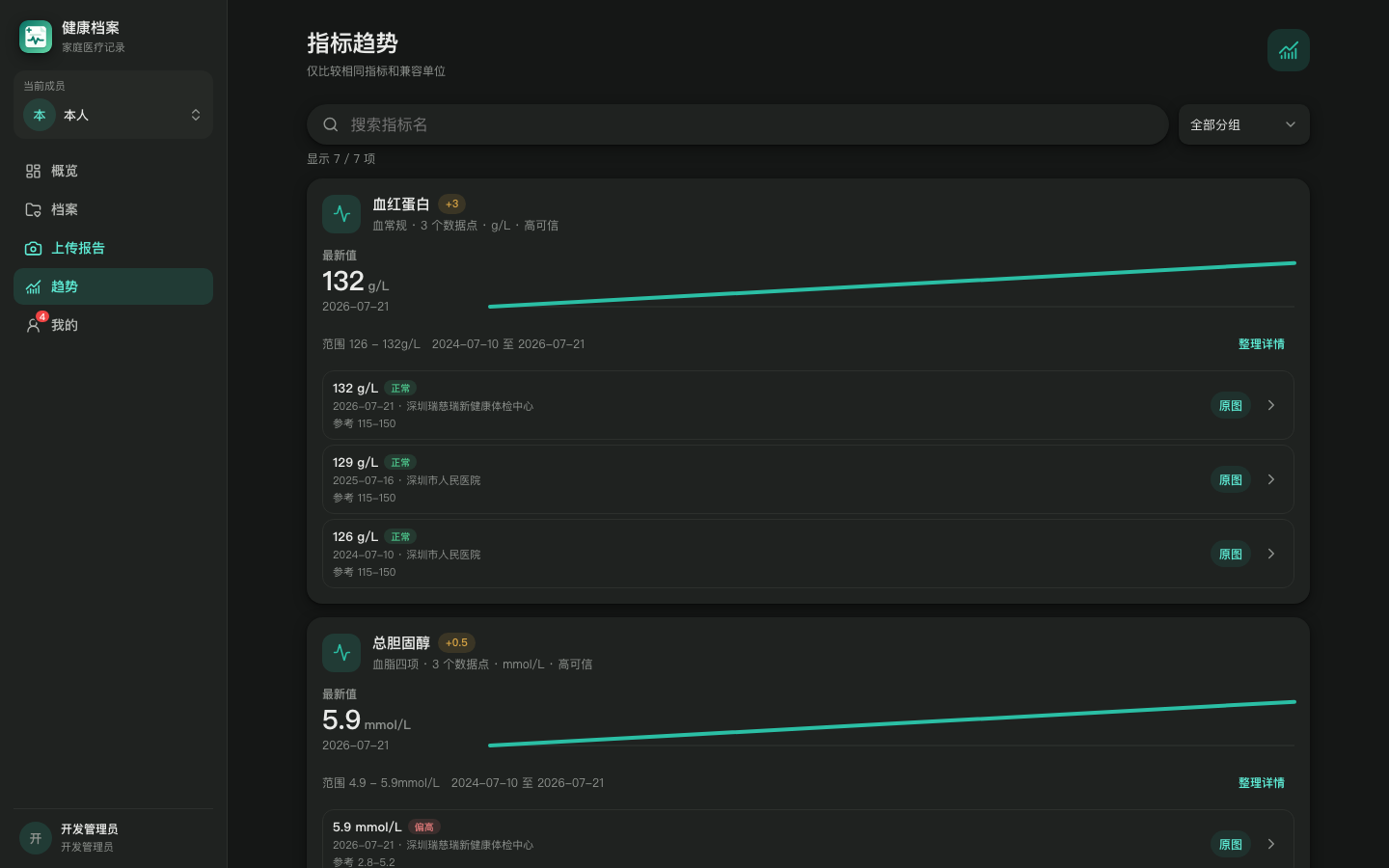Click the 健康档案 app logo icon
This screenshot has height=868, width=1389.
[36, 37]
